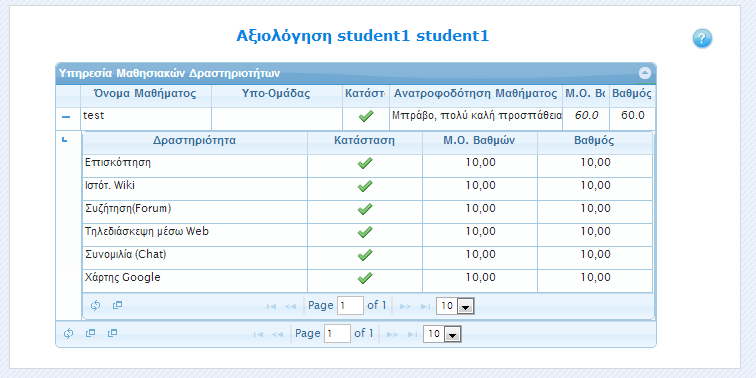This screenshot has height=378, width=756.
Task: Click the status checkmark for Συνομιλία (Chat)
Action: click(x=365, y=255)
